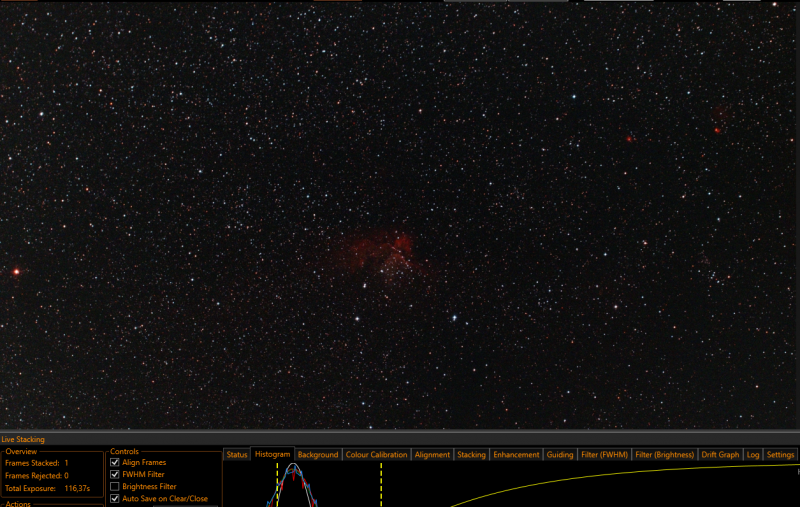Disable the Align Frames checkbox
The height and width of the screenshot is (507, 800).
pos(115,462)
